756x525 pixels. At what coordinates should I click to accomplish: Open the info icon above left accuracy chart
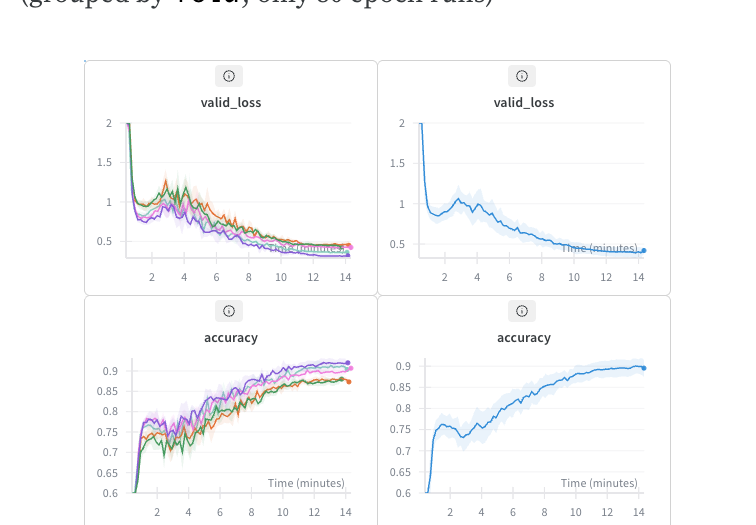pos(229,311)
